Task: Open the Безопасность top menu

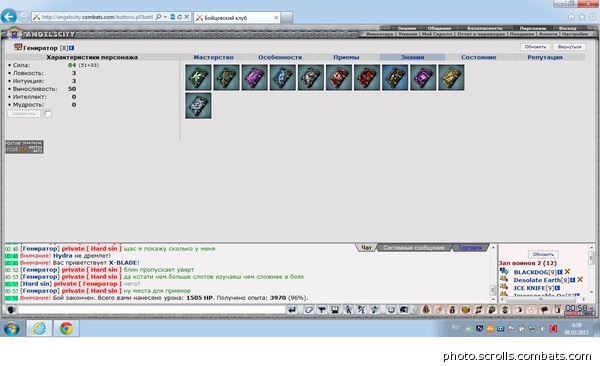Action: point(484,28)
